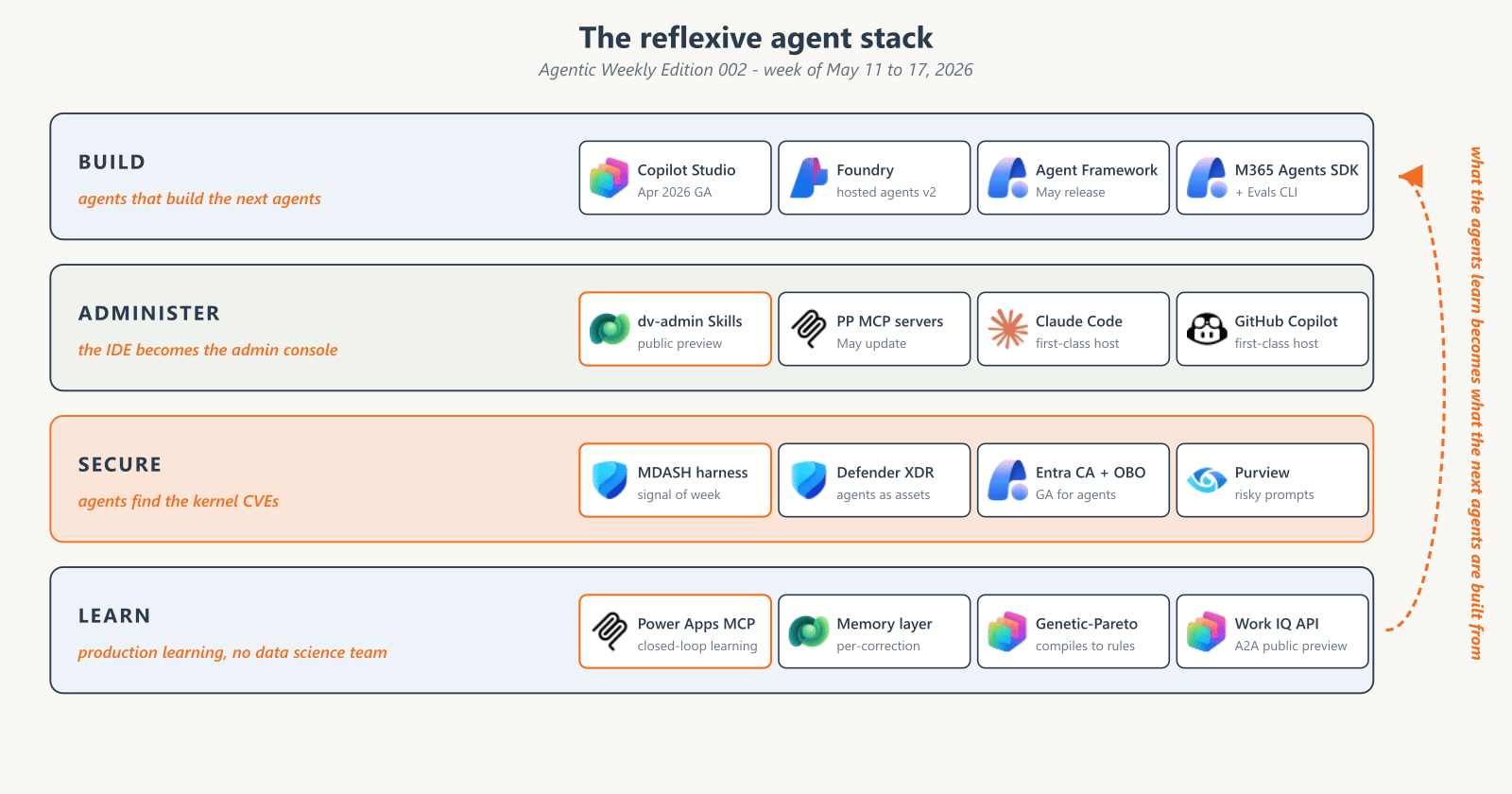Image resolution: width=1512 pixels, height=794 pixels.
Task: Click the title The reflexive agent stack
Action: click(756, 38)
